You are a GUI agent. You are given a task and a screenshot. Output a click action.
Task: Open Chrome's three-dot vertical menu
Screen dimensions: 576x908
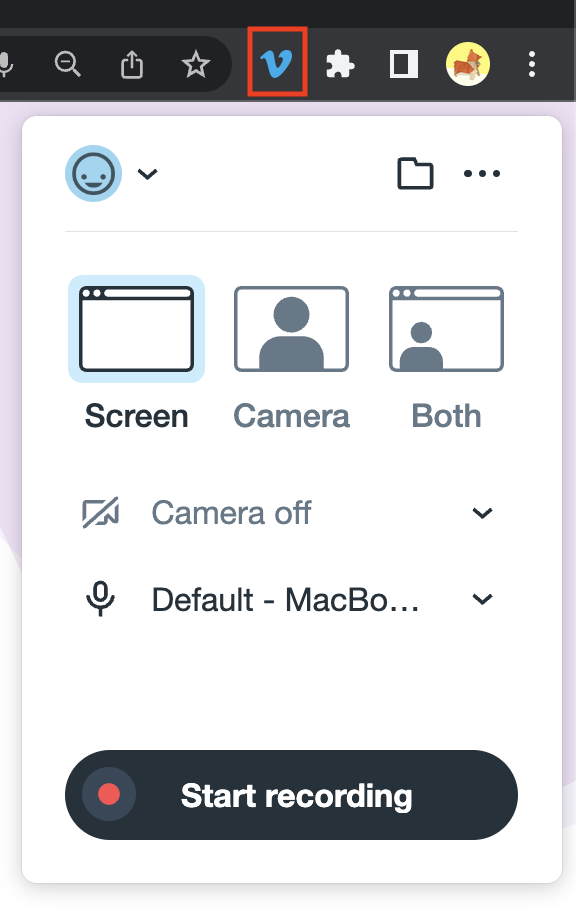click(531, 64)
